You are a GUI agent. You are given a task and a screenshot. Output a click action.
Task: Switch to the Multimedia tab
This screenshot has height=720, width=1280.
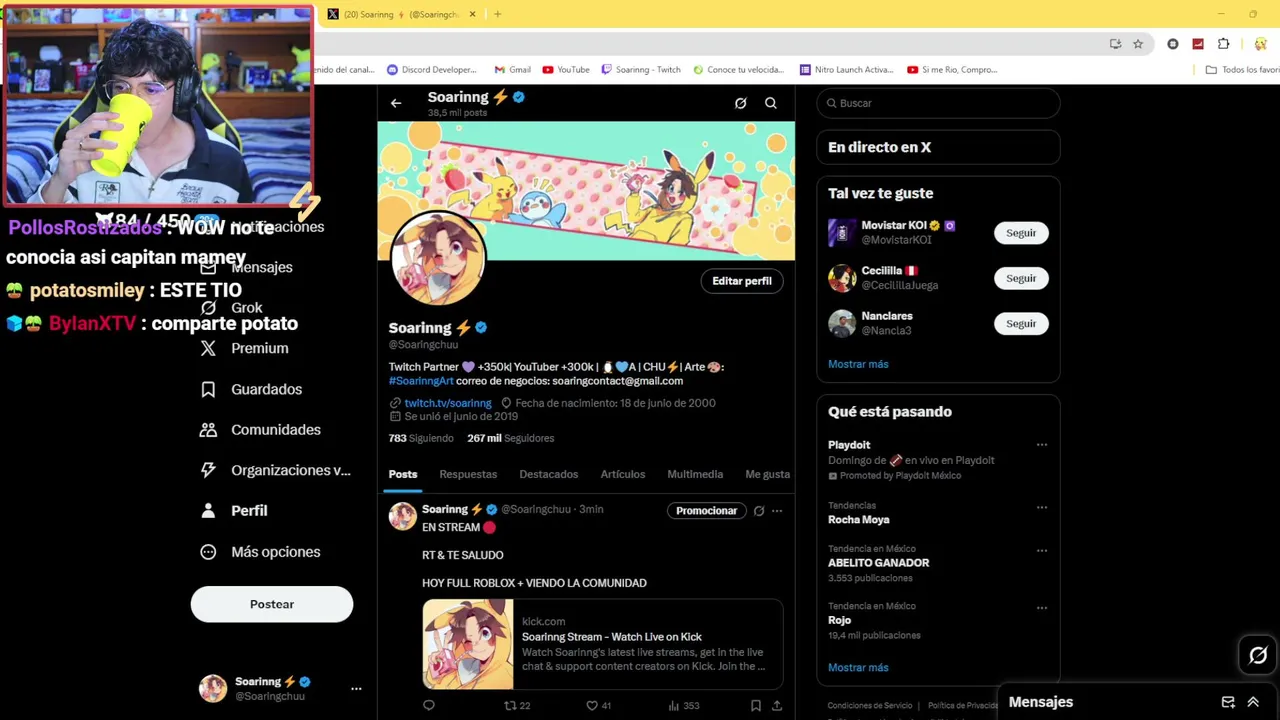[695, 474]
